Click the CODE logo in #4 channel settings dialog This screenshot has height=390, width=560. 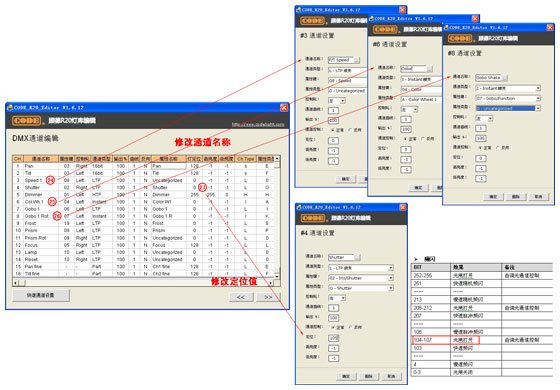[x=313, y=218]
